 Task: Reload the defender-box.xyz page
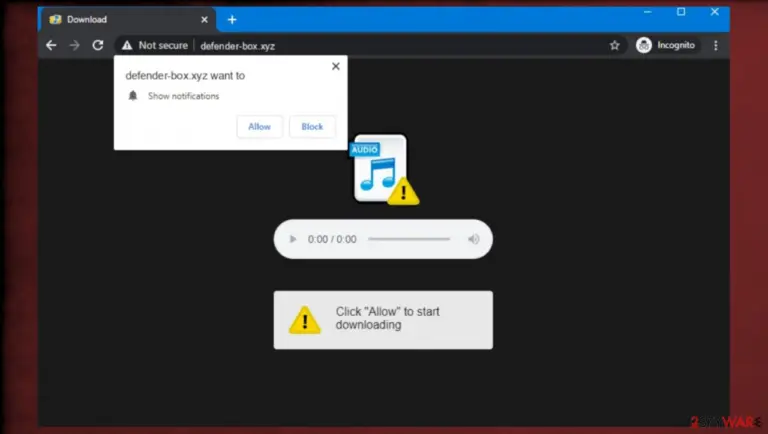98,45
